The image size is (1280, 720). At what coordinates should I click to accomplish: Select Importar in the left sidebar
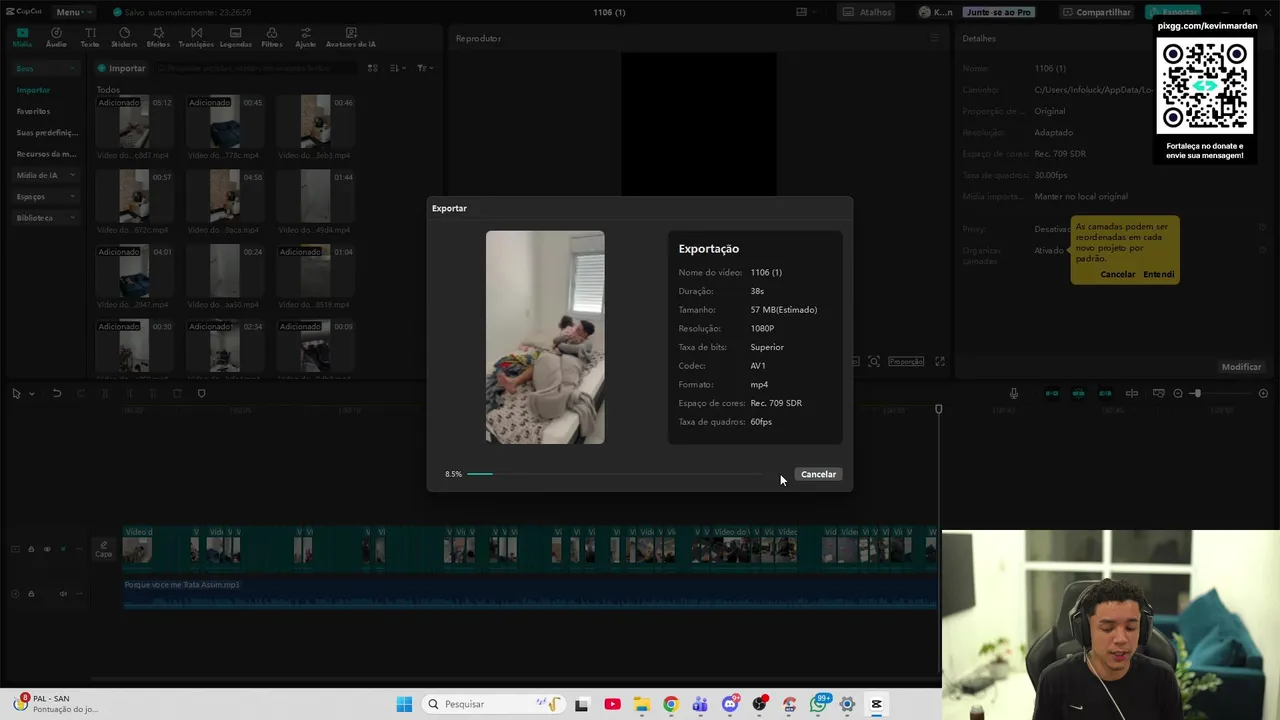[x=33, y=90]
